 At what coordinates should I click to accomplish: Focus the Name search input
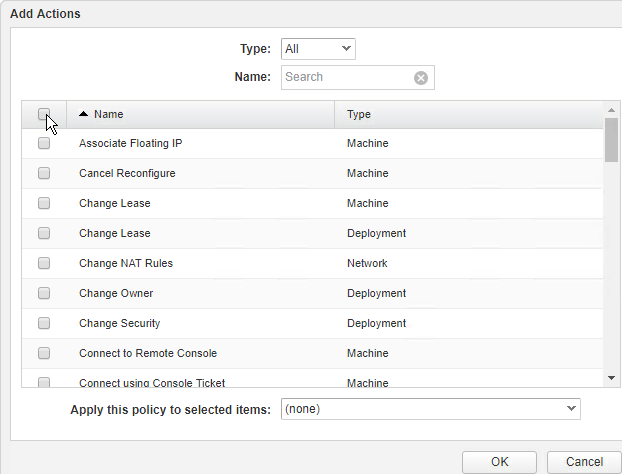coord(346,78)
